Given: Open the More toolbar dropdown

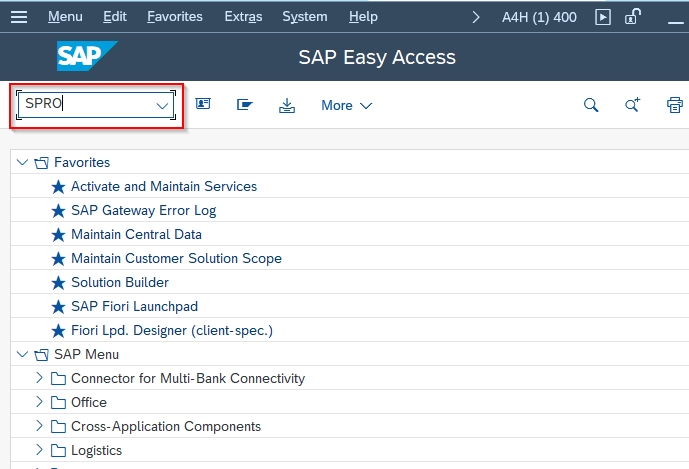Looking at the screenshot, I should pyautogui.click(x=346, y=105).
